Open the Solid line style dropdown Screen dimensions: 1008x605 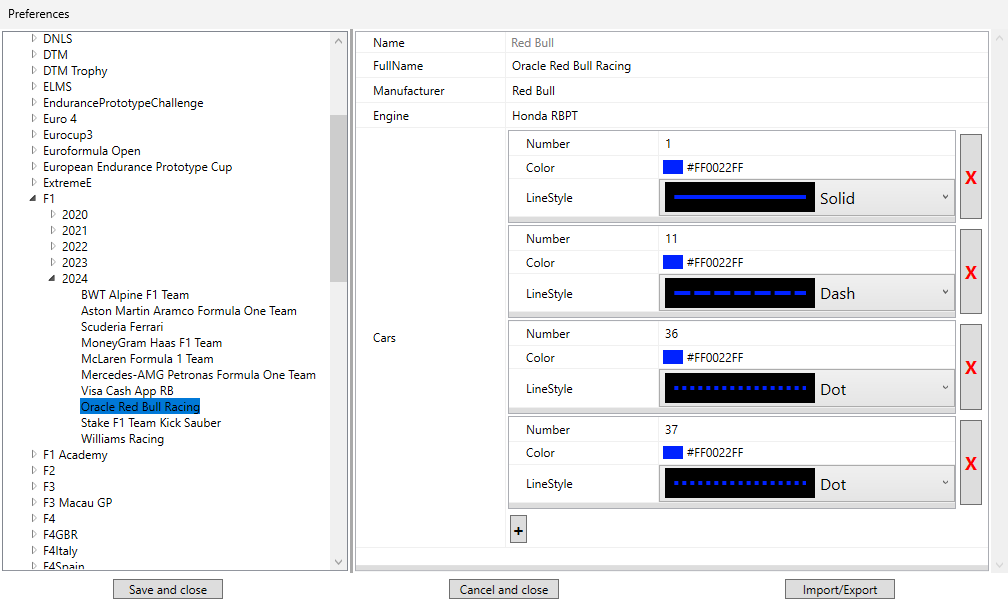pyautogui.click(x=807, y=197)
